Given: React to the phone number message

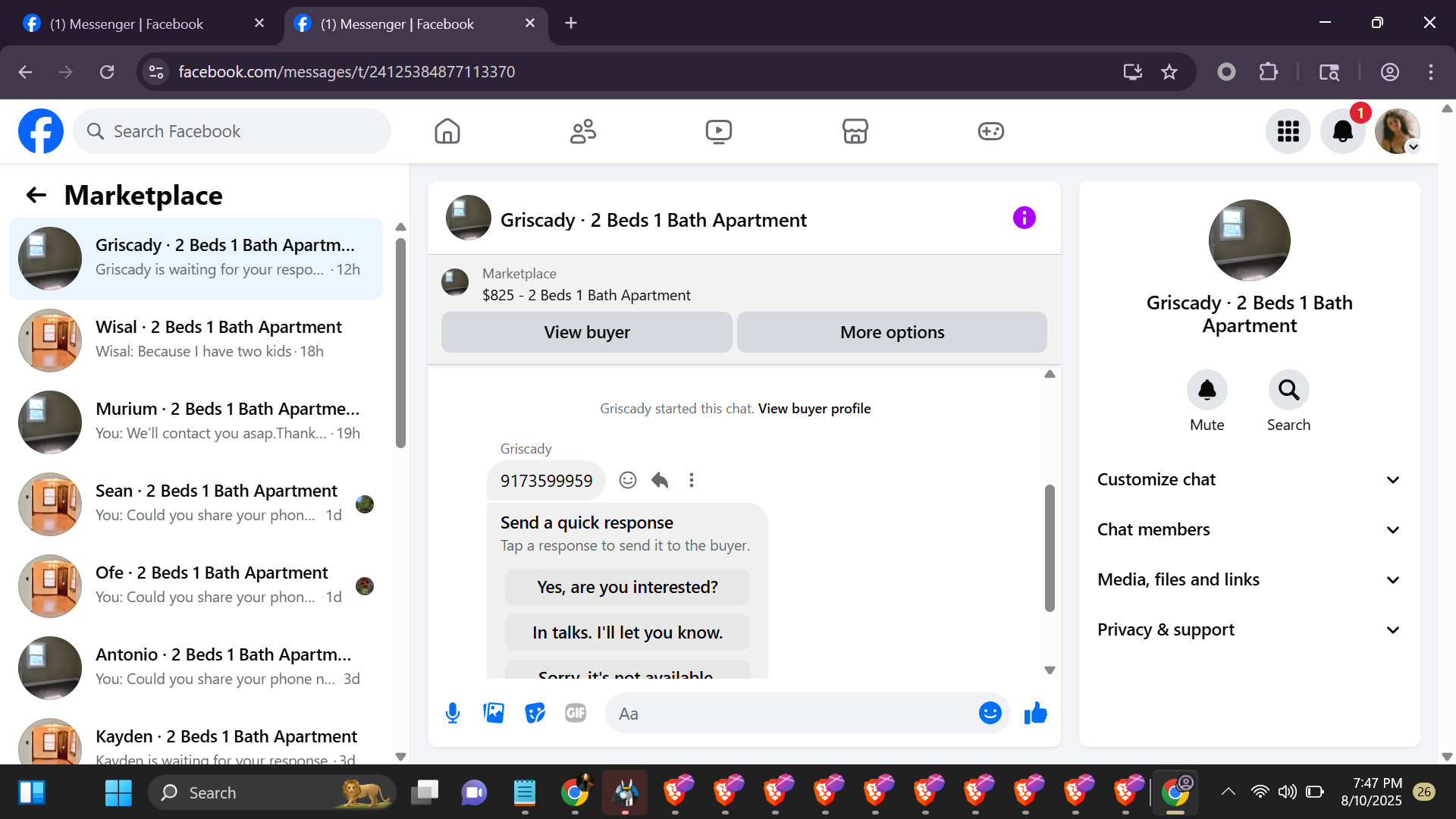Looking at the screenshot, I should pyautogui.click(x=627, y=480).
